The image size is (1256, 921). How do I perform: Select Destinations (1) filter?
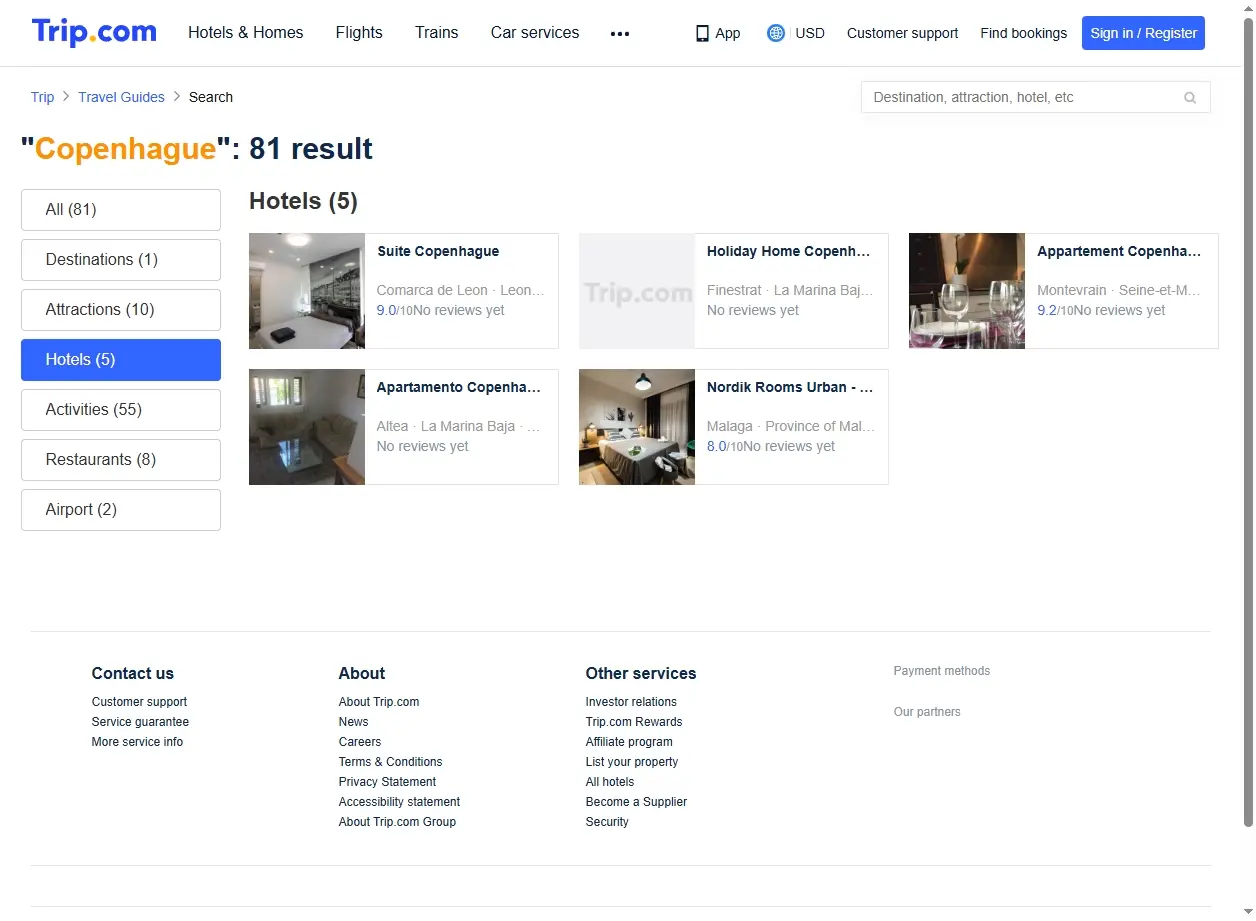(121, 260)
